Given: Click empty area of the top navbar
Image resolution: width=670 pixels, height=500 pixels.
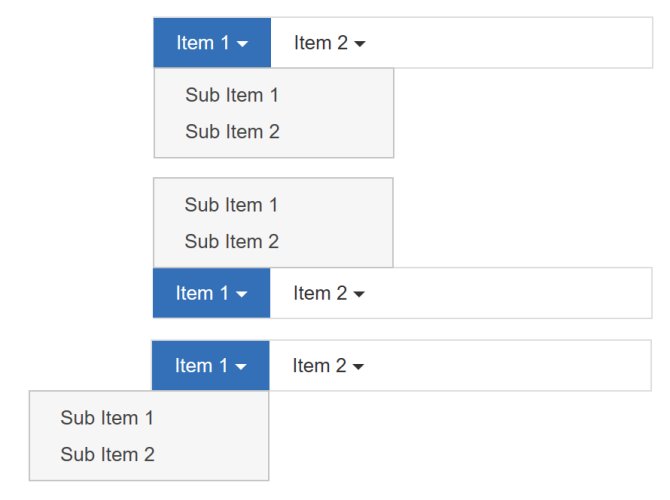Looking at the screenshot, I should coord(519,43).
